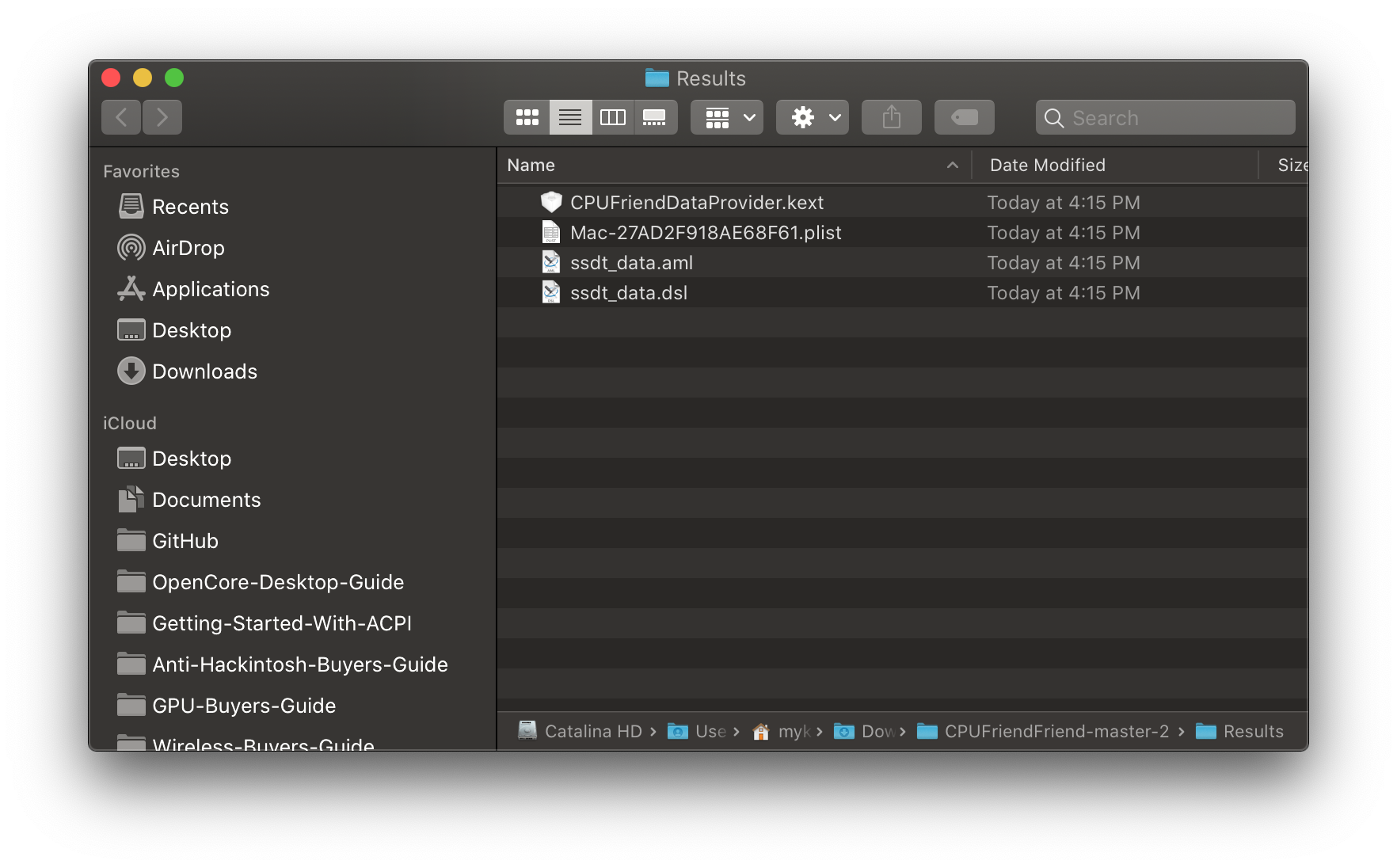The width and height of the screenshot is (1397, 868).
Task: Switch to icon view
Action: [527, 117]
